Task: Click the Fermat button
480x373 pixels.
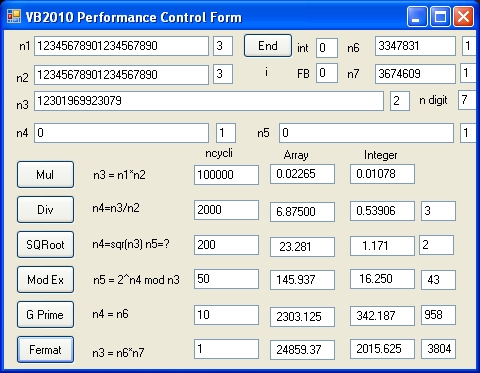Action: point(45,349)
